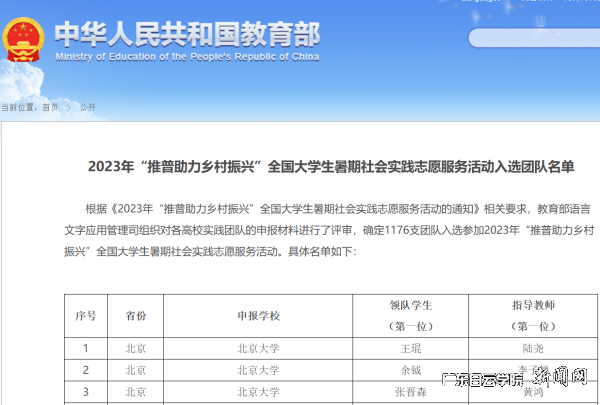Viewport: 600px width, 405px height.
Task: Click the student name 张晋森
Action: coord(411,391)
